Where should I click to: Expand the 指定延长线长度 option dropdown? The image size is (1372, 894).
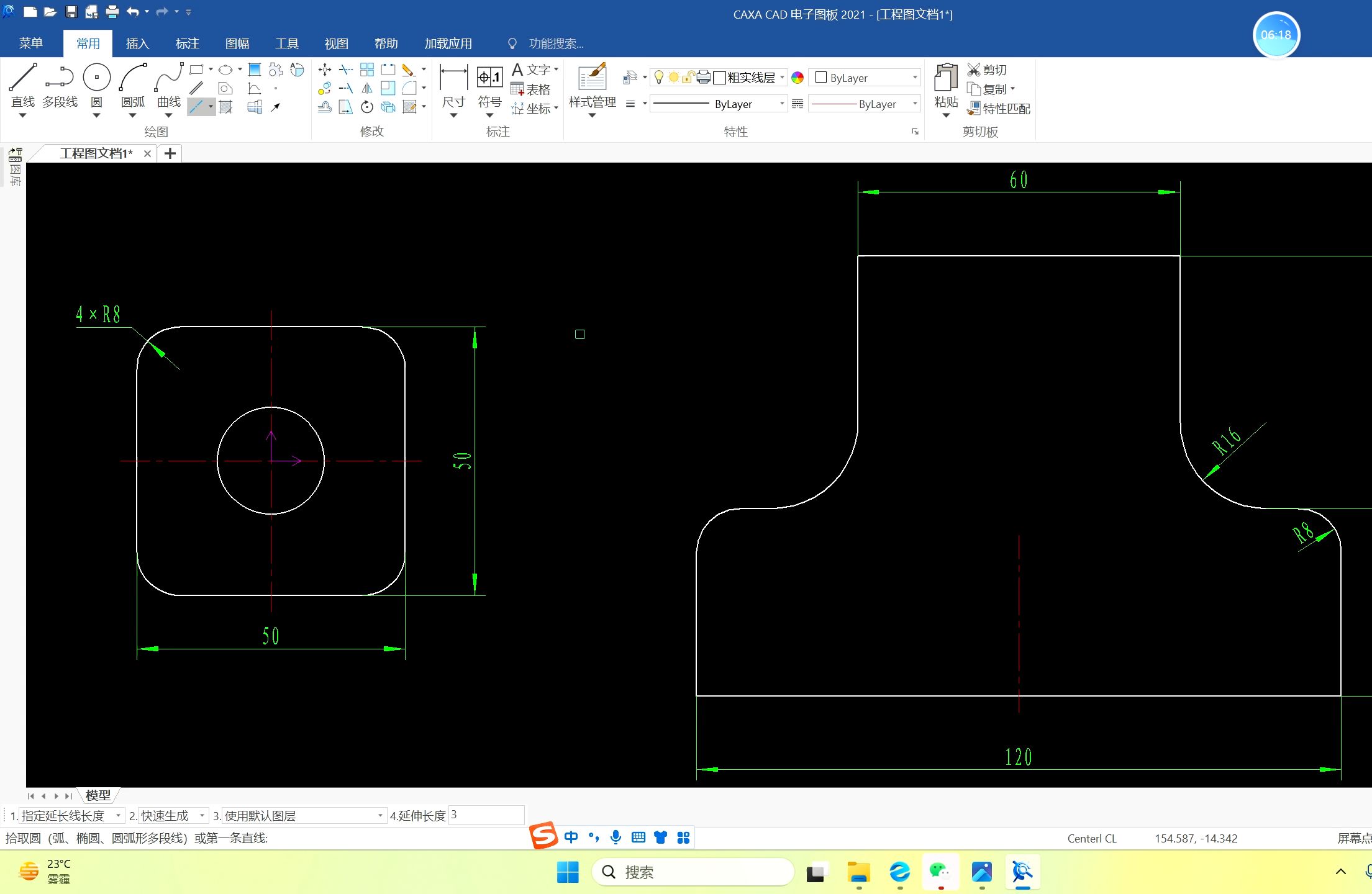pos(118,816)
